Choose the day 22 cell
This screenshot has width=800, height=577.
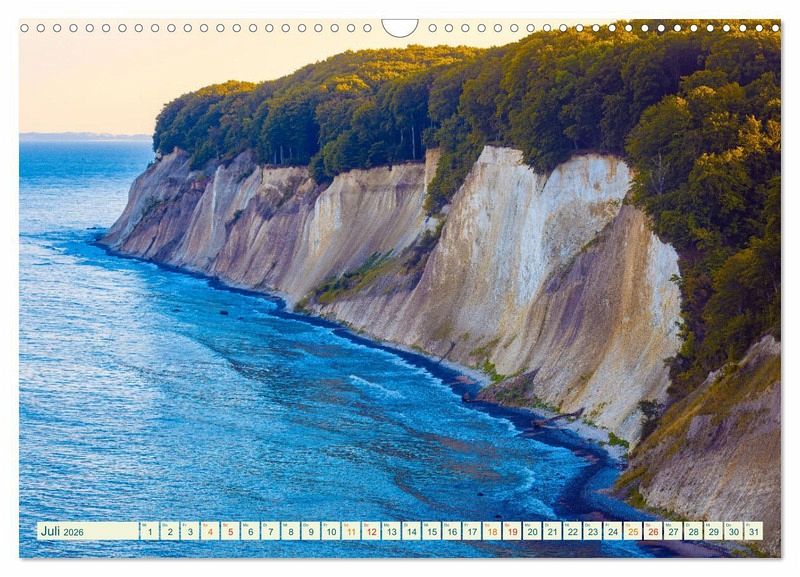point(572,531)
